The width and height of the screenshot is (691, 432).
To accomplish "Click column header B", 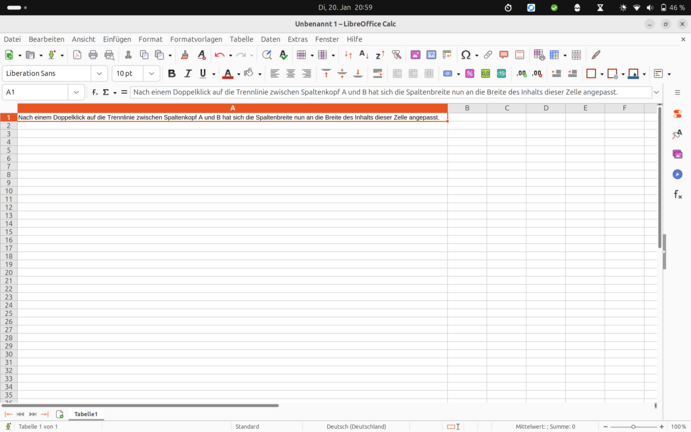I will coord(467,108).
